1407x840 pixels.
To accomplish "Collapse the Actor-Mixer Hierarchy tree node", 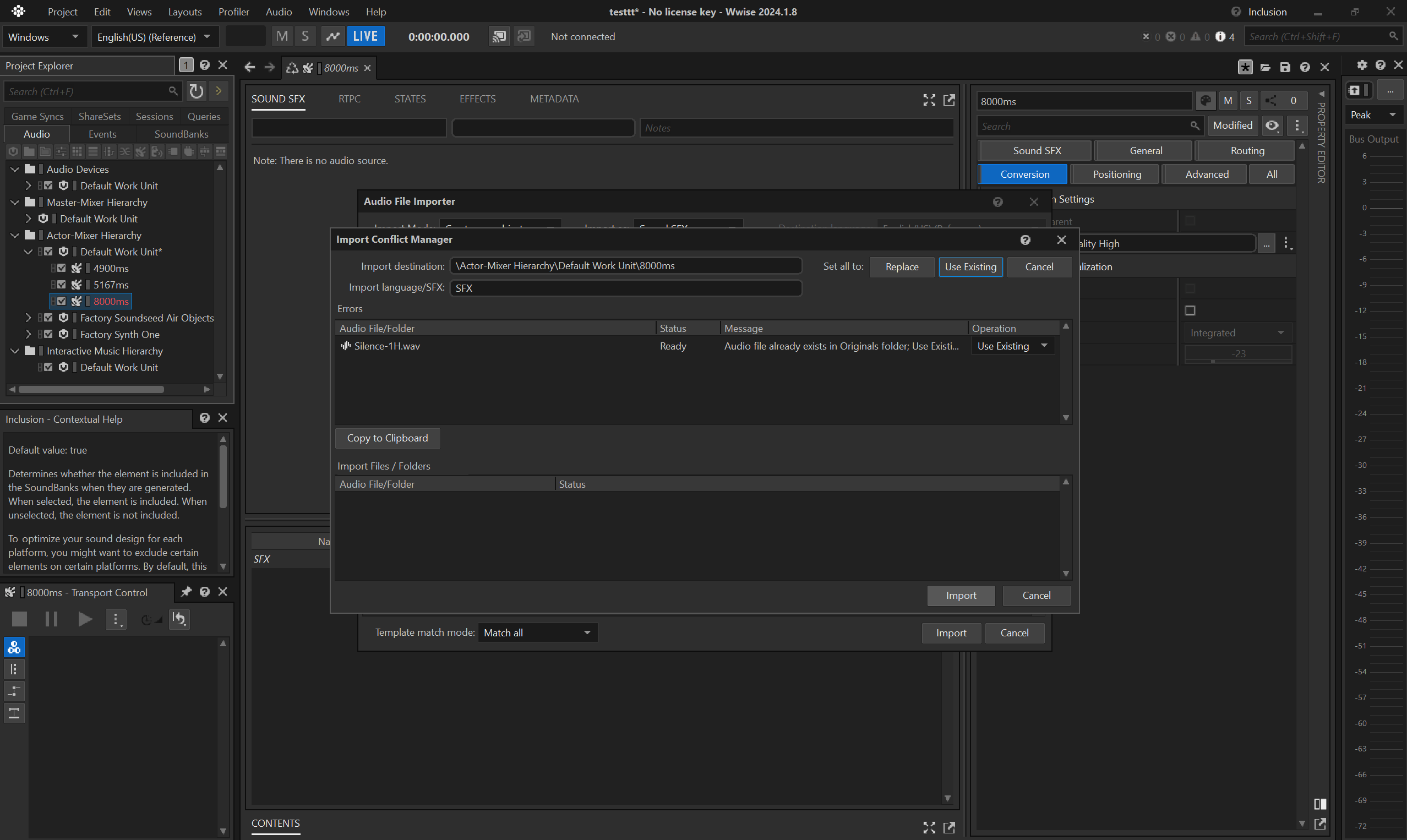I will coord(15,236).
